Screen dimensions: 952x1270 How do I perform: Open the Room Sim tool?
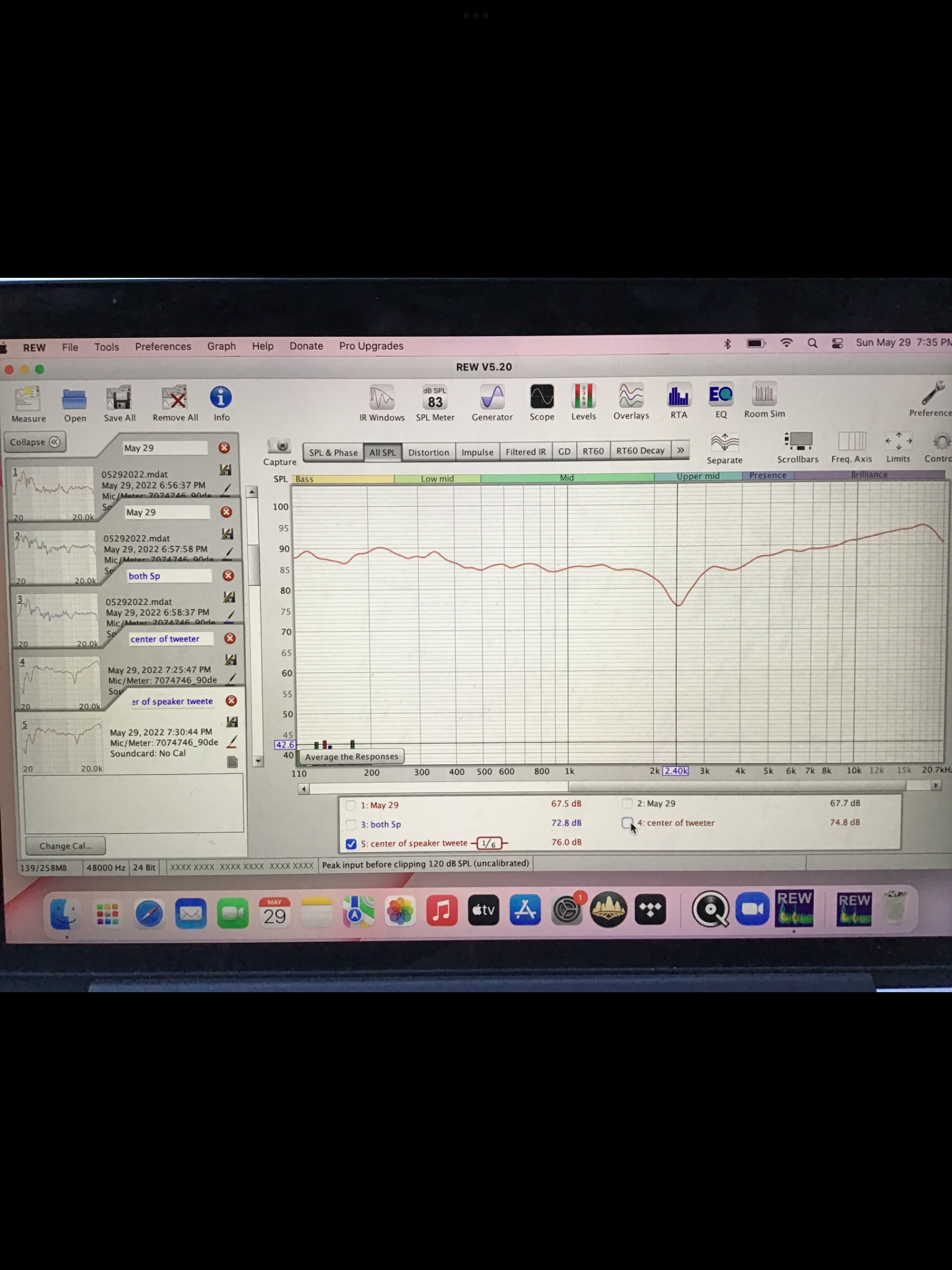point(764,393)
